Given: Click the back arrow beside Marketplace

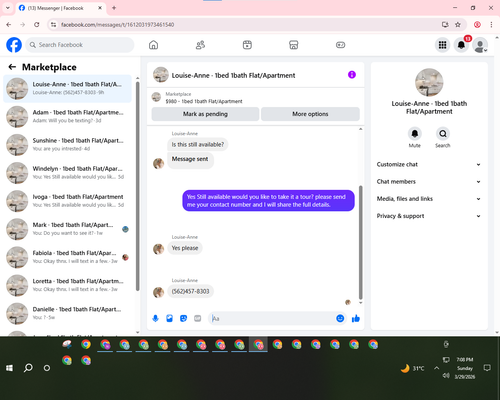Looking at the screenshot, I should (x=12, y=67).
